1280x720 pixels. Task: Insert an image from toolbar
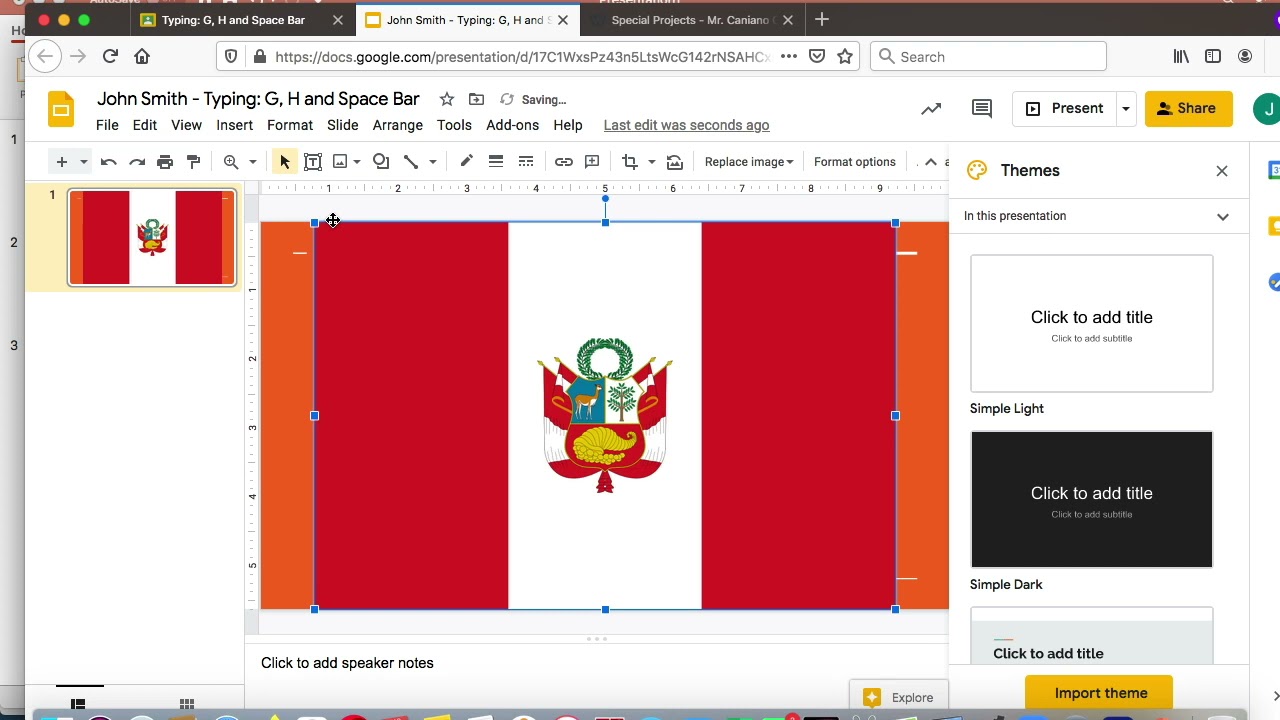click(x=340, y=162)
